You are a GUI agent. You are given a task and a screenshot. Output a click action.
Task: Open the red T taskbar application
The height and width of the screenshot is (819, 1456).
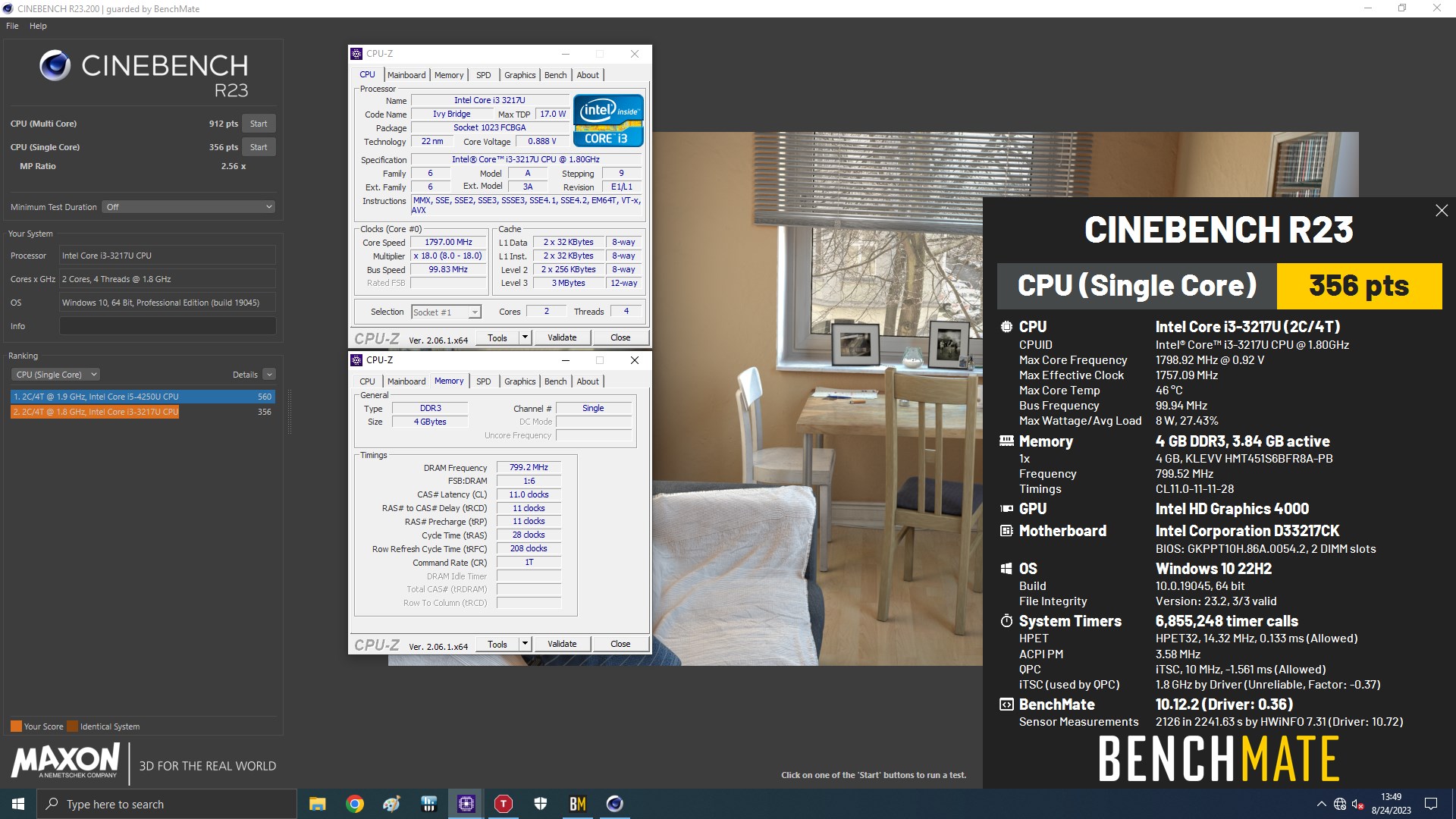(503, 804)
